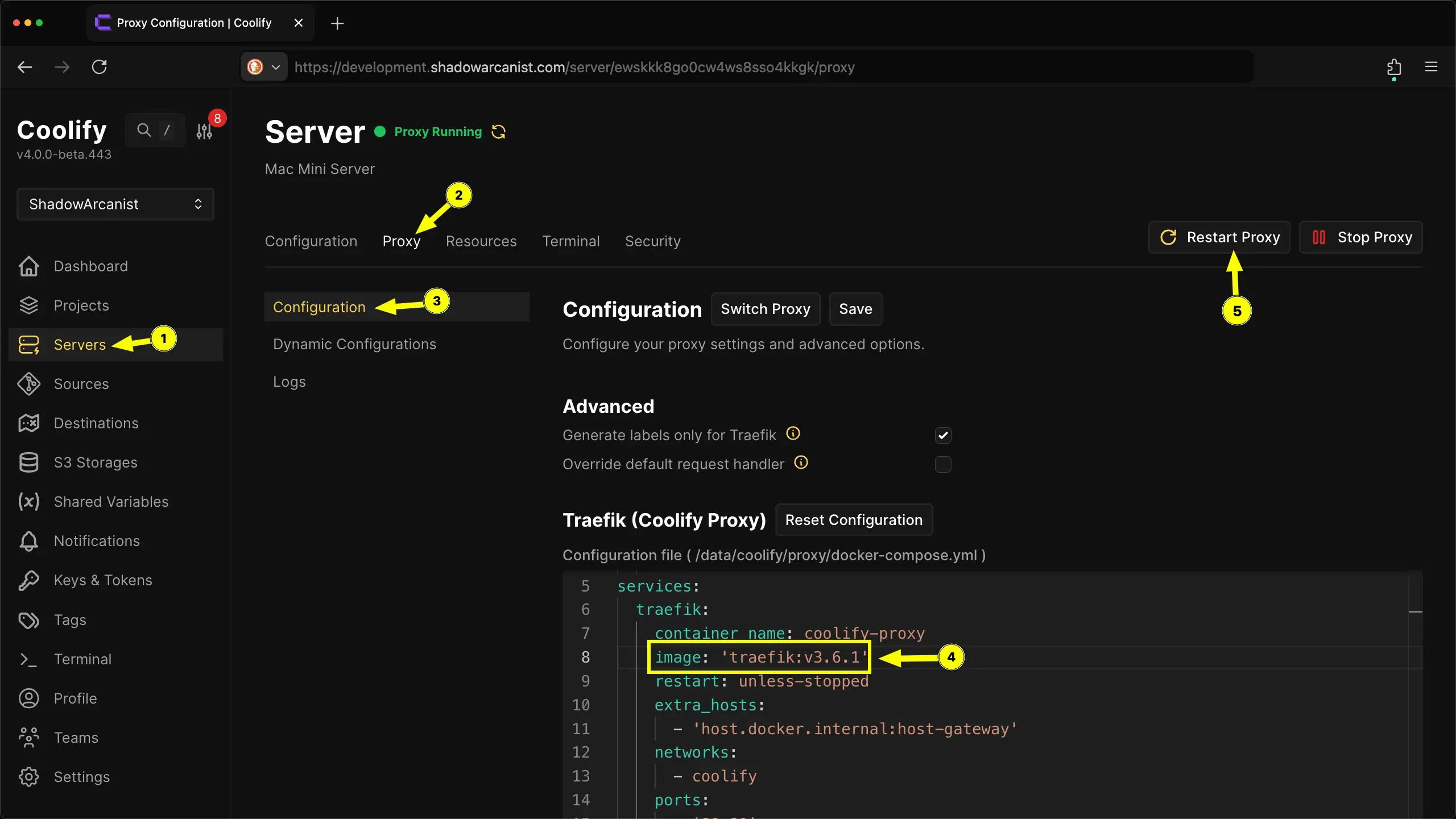
Task: Toggle the Shared Variables sidebar item
Action: tap(111, 501)
